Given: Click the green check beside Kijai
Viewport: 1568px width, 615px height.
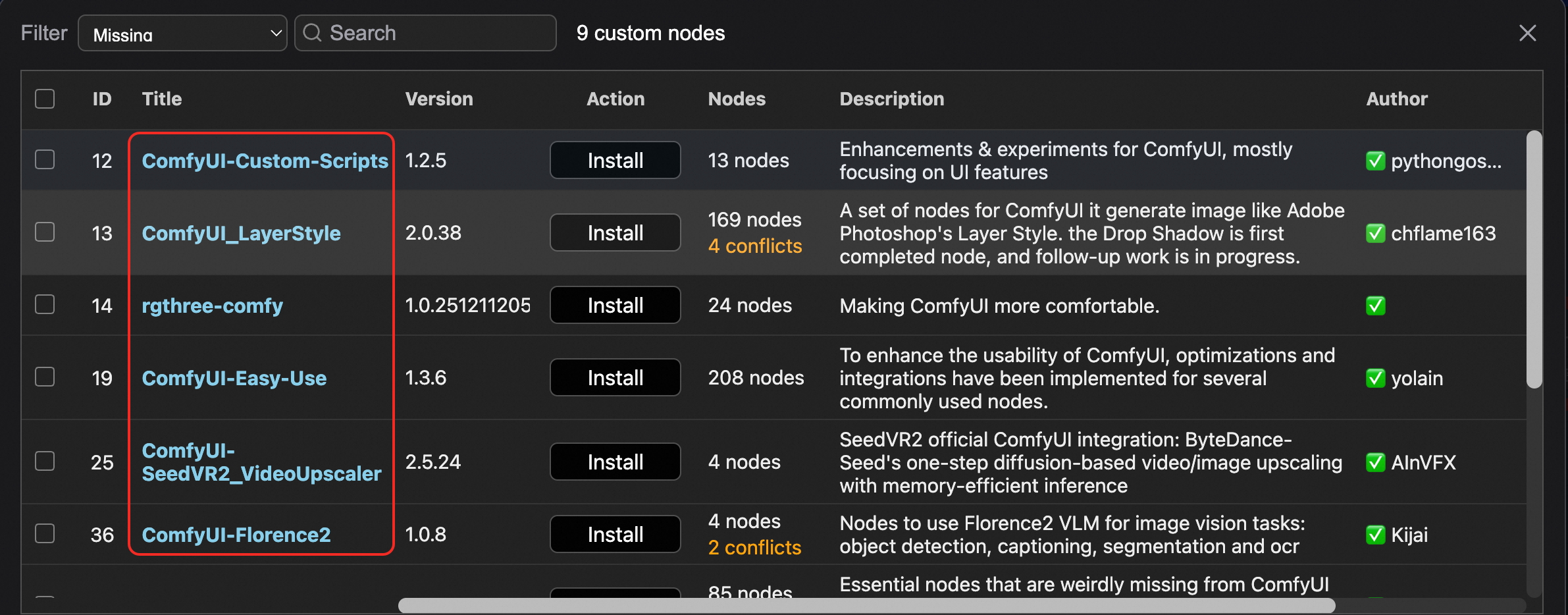Looking at the screenshot, I should pos(1376,535).
